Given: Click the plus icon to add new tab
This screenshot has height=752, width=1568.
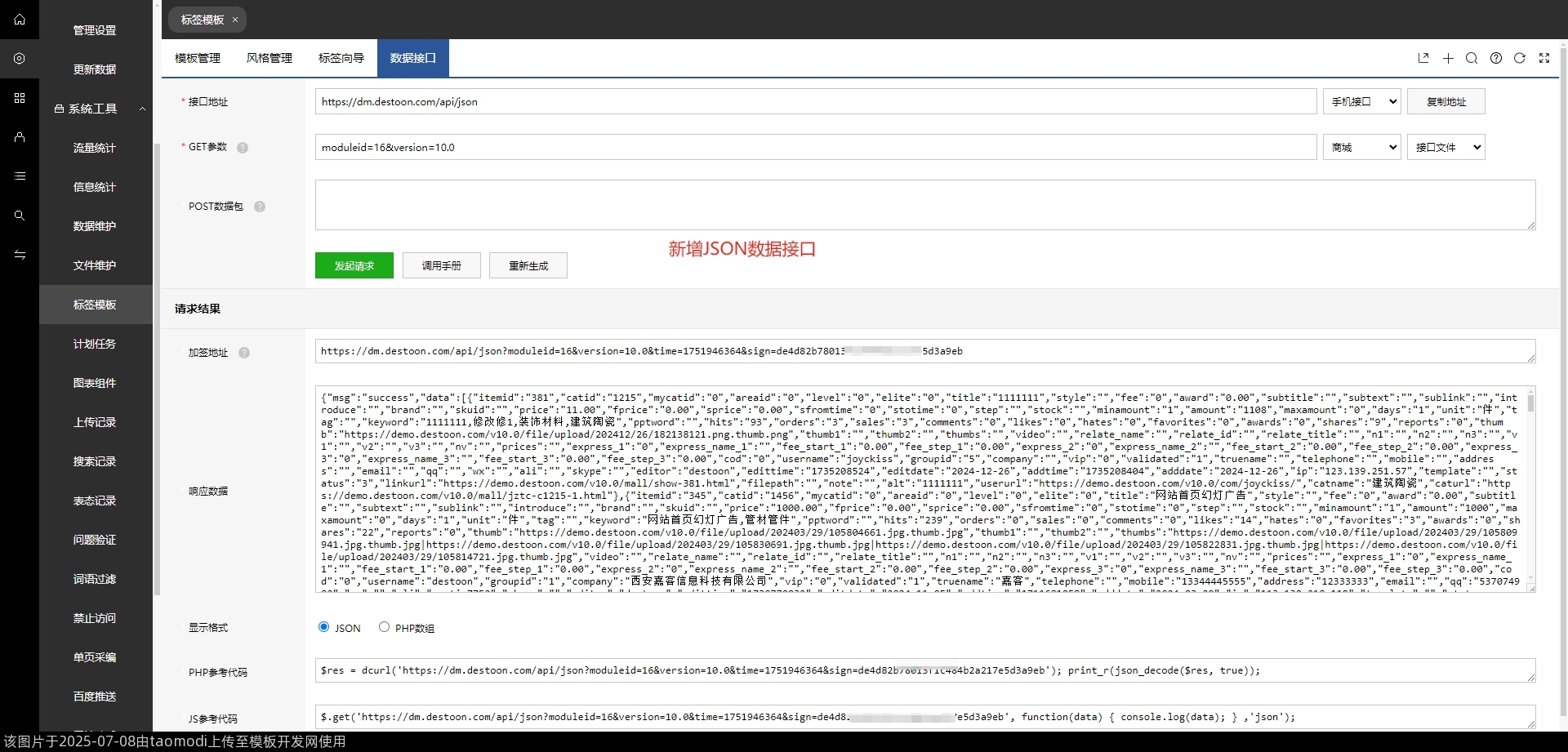Looking at the screenshot, I should pos(1448,58).
